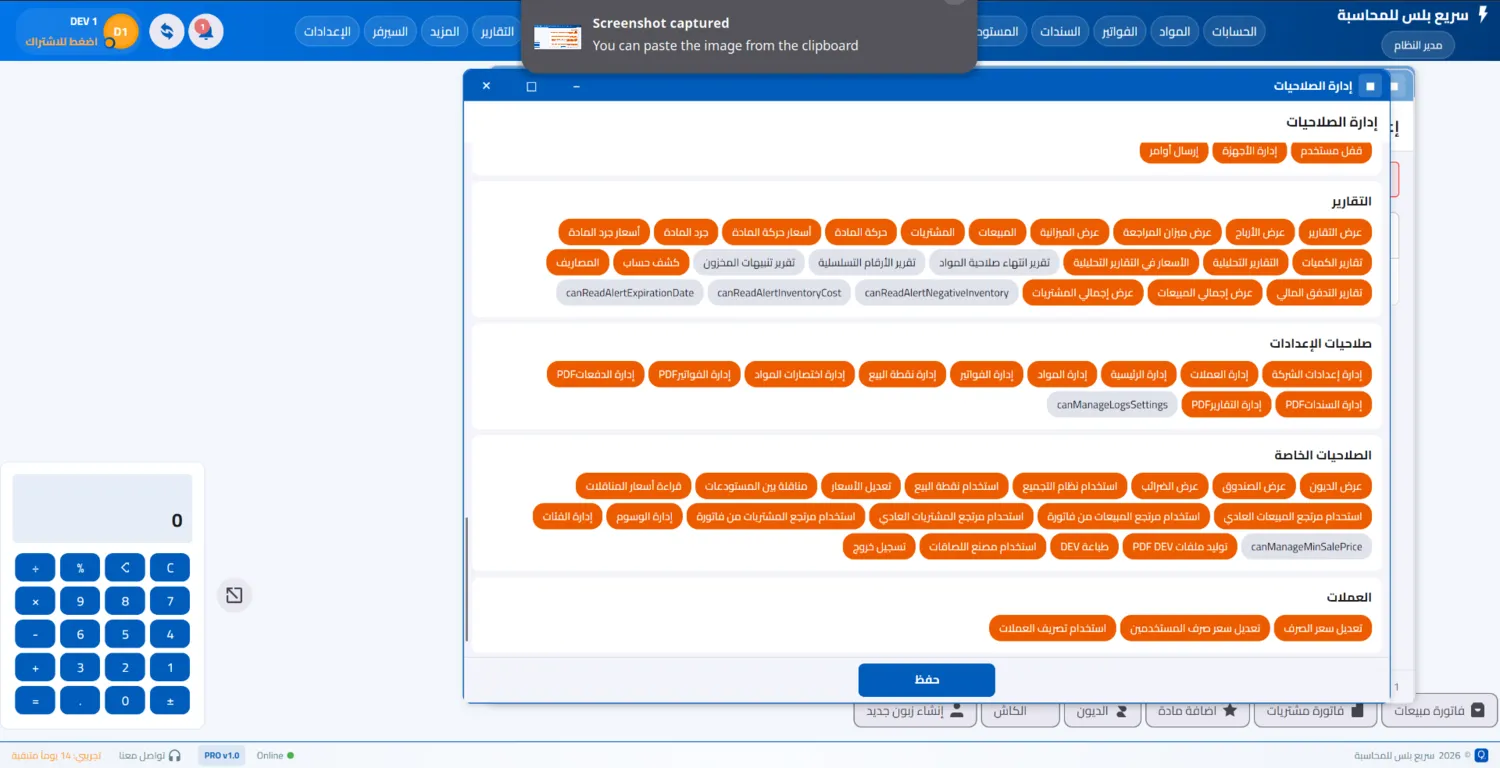The height and width of the screenshot is (768, 1500).
Task: Click the calculator expand arrow icon
Action: (234, 596)
